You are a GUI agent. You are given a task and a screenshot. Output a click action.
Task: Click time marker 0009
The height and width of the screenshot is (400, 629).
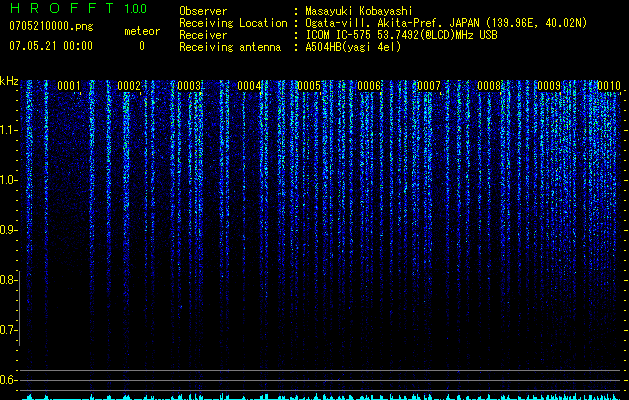pyautogui.click(x=549, y=86)
